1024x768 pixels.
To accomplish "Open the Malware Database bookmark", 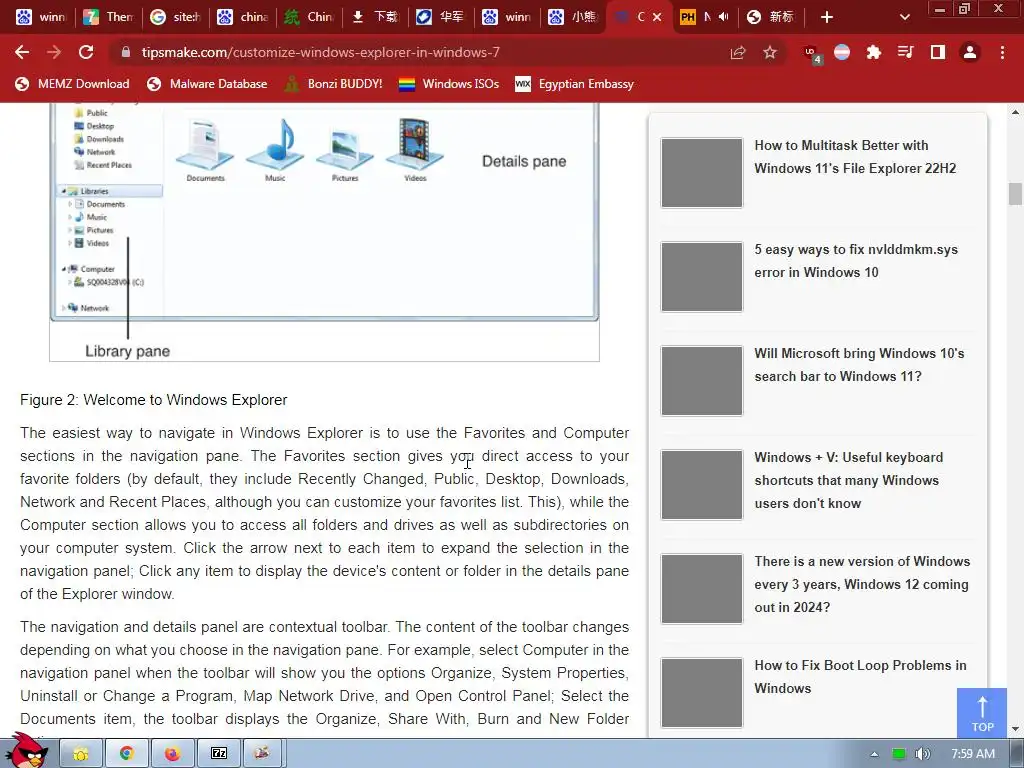I will click(x=207, y=84).
